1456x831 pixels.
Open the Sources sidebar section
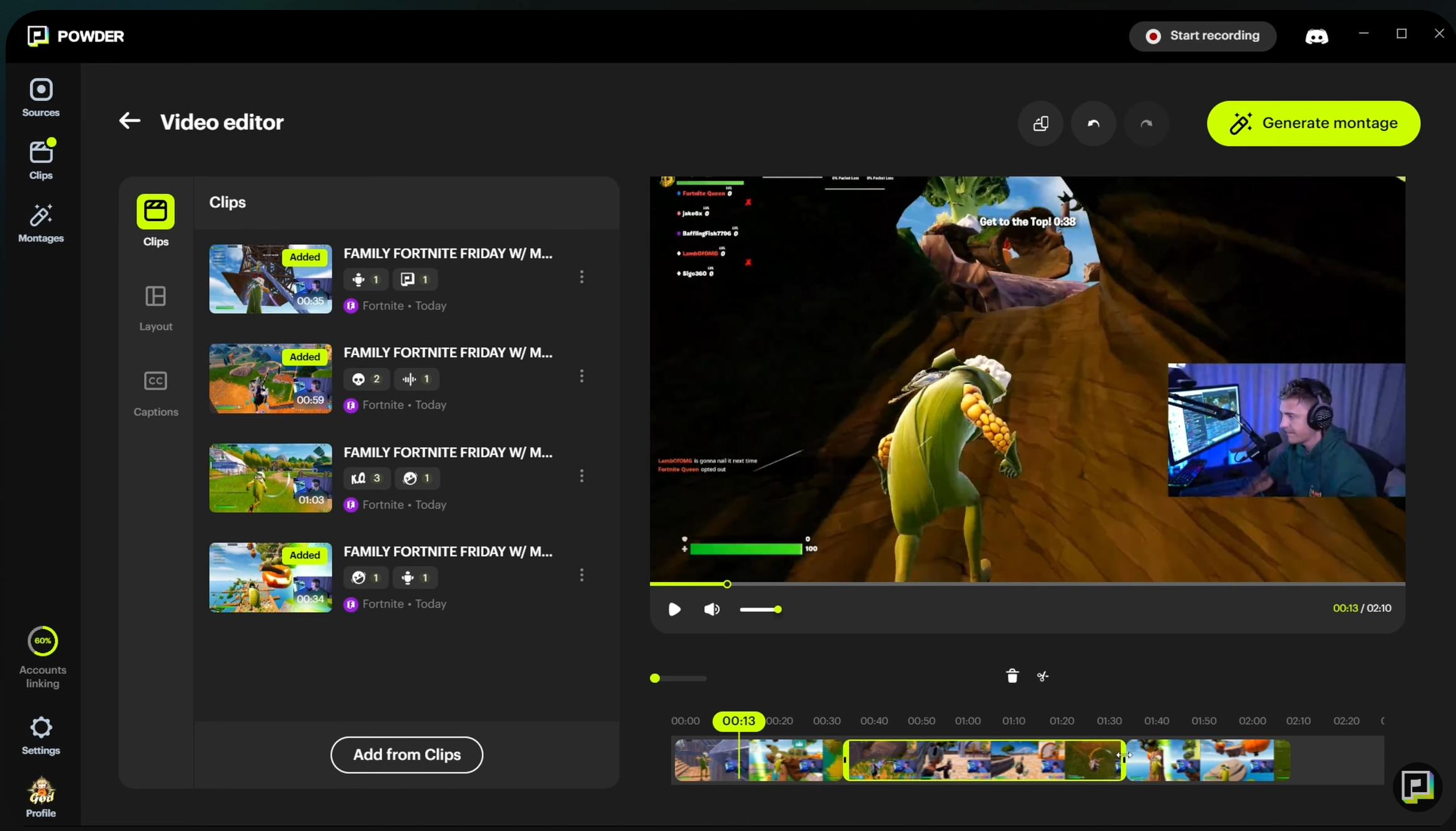click(41, 98)
